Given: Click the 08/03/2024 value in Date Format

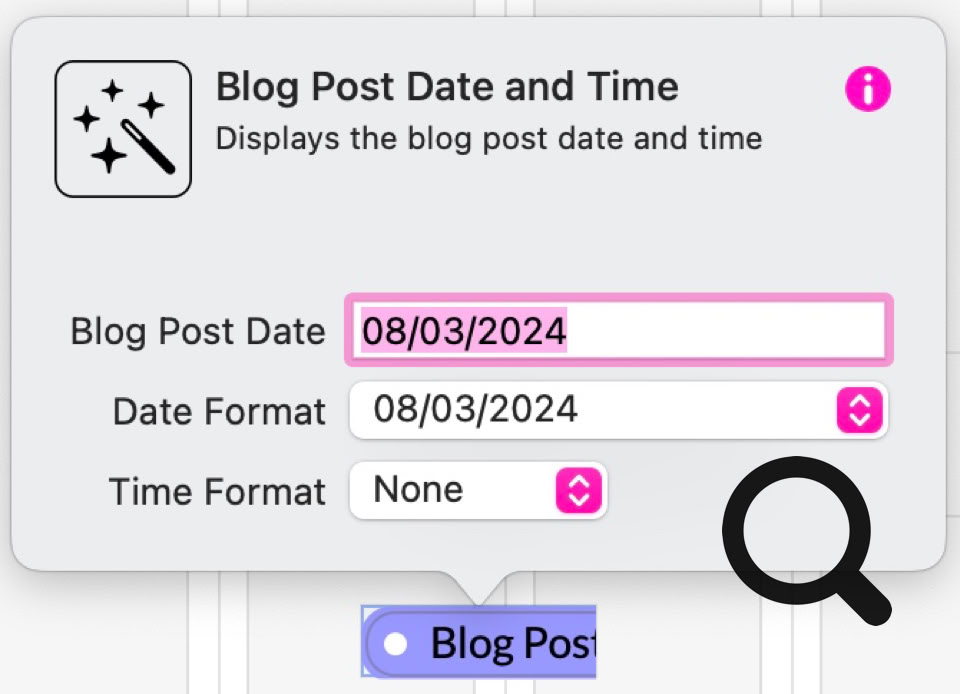Looking at the screenshot, I should [x=475, y=409].
